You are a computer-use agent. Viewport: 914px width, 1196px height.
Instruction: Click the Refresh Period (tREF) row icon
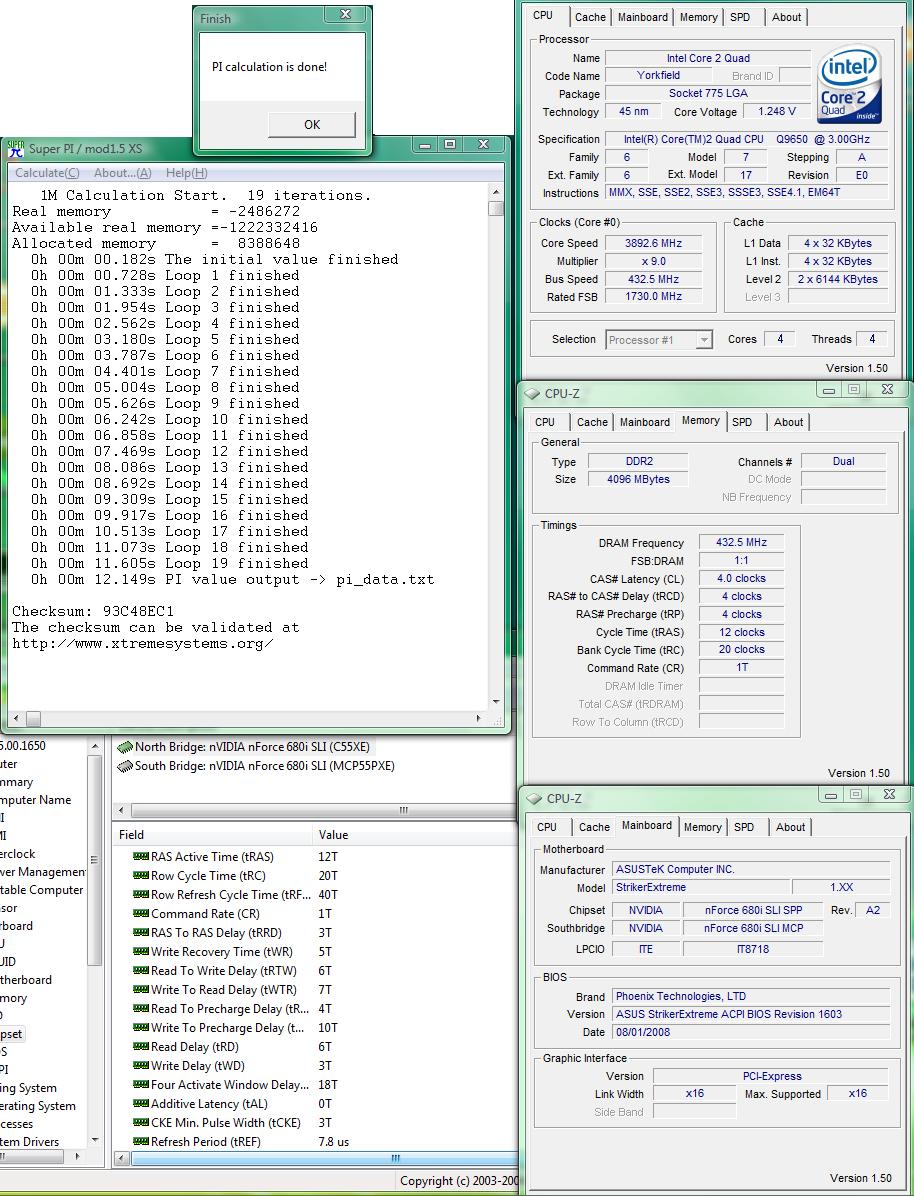tap(140, 1142)
